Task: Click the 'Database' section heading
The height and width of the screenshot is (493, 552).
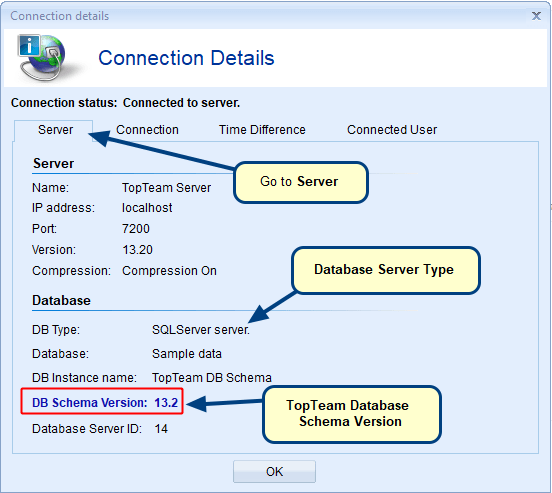Action: pos(61,300)
